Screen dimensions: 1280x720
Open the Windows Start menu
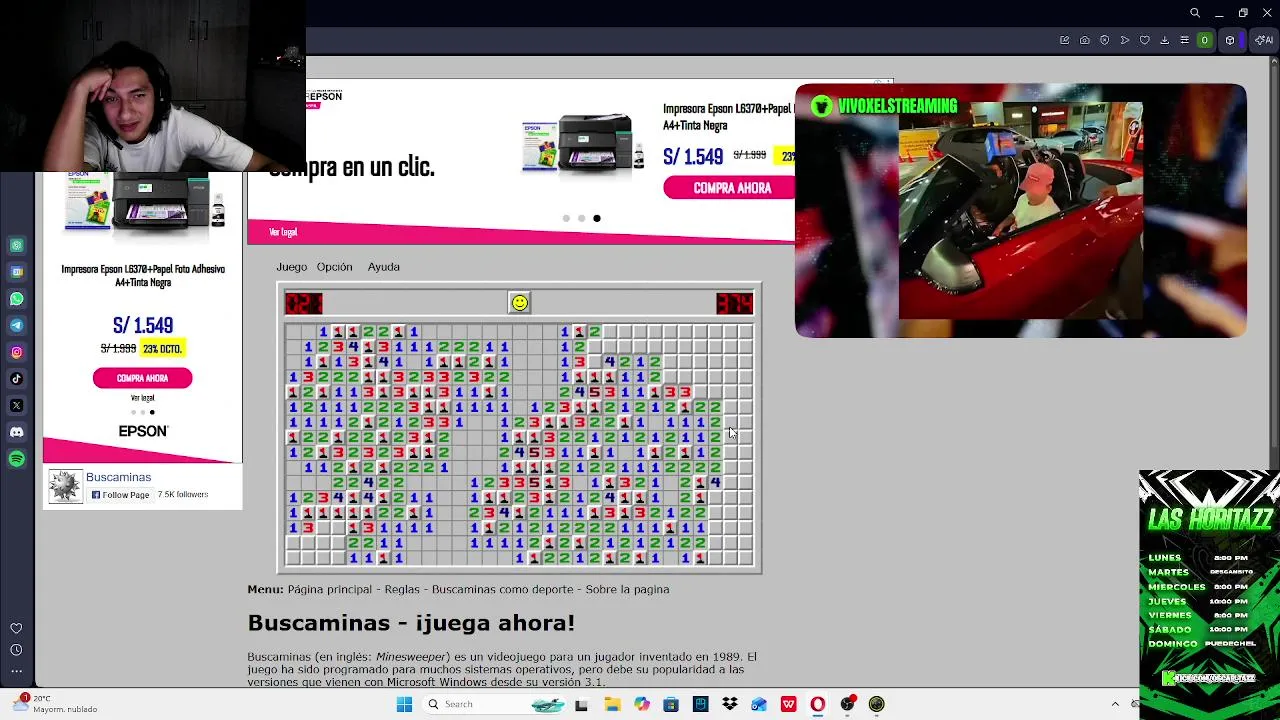[404, 704]
